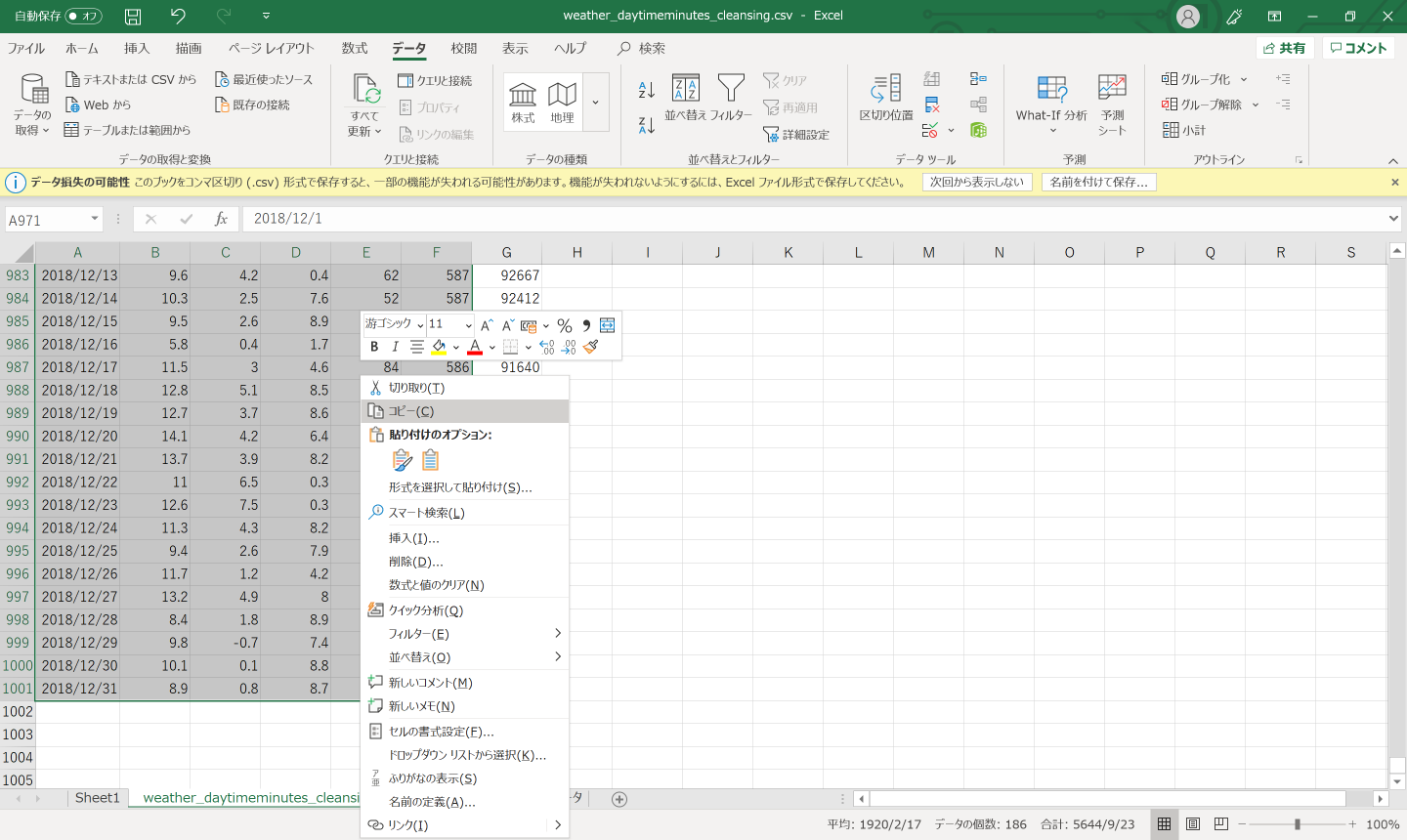This screenshot has width=1407, height=840.
Task: Open 詳細設定 advanced filter
Action: 796,134
